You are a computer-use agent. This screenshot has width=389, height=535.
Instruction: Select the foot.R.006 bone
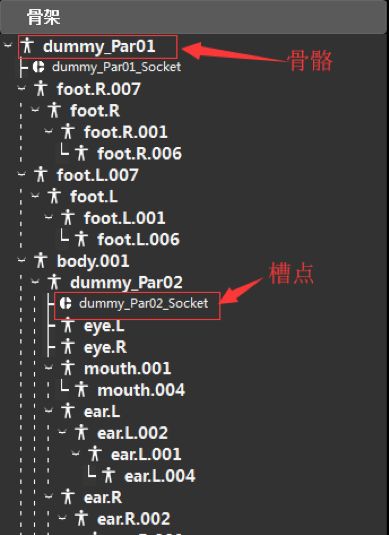[x=139, y=153]
